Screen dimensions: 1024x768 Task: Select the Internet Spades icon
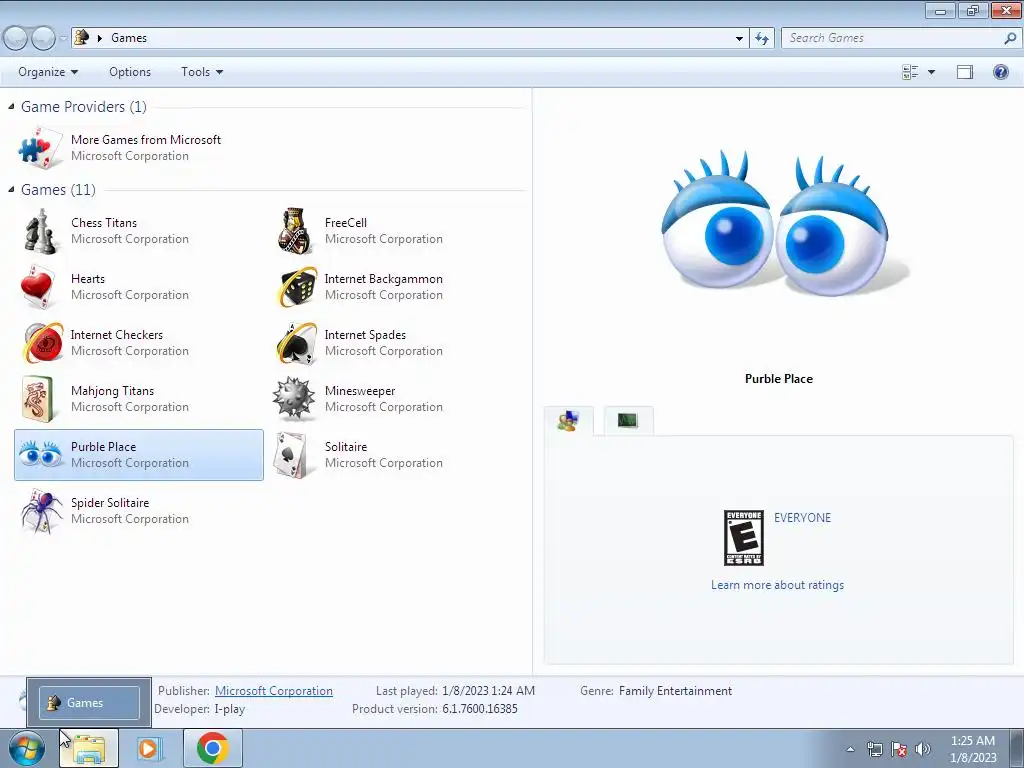pos(296,343)
